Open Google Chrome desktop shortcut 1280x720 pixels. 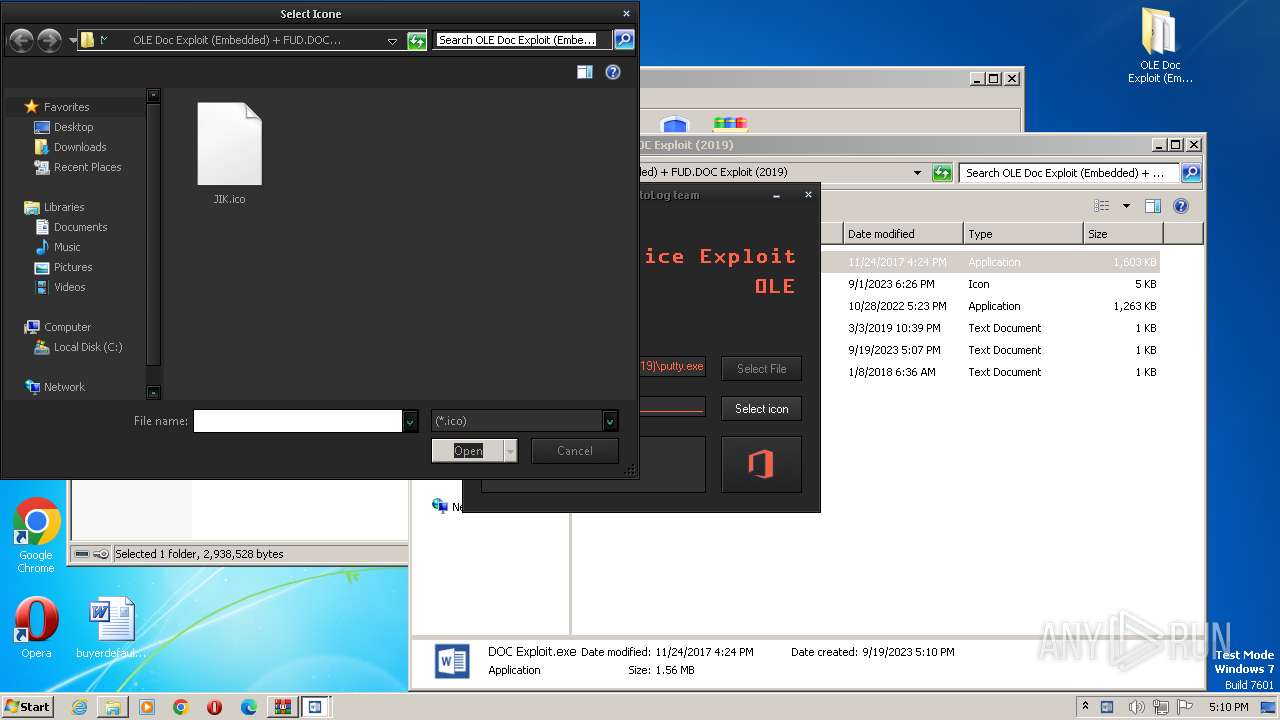click(x=36, y=535)
